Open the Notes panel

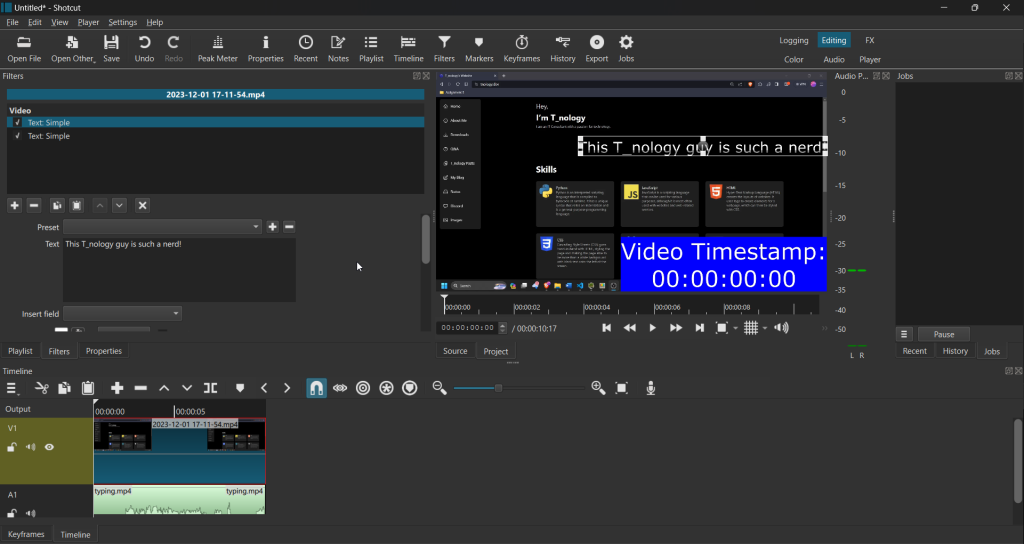tap(338, 49)
